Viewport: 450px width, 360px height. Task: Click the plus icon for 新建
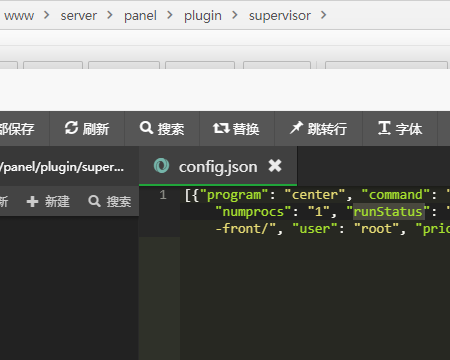[32, 201]
